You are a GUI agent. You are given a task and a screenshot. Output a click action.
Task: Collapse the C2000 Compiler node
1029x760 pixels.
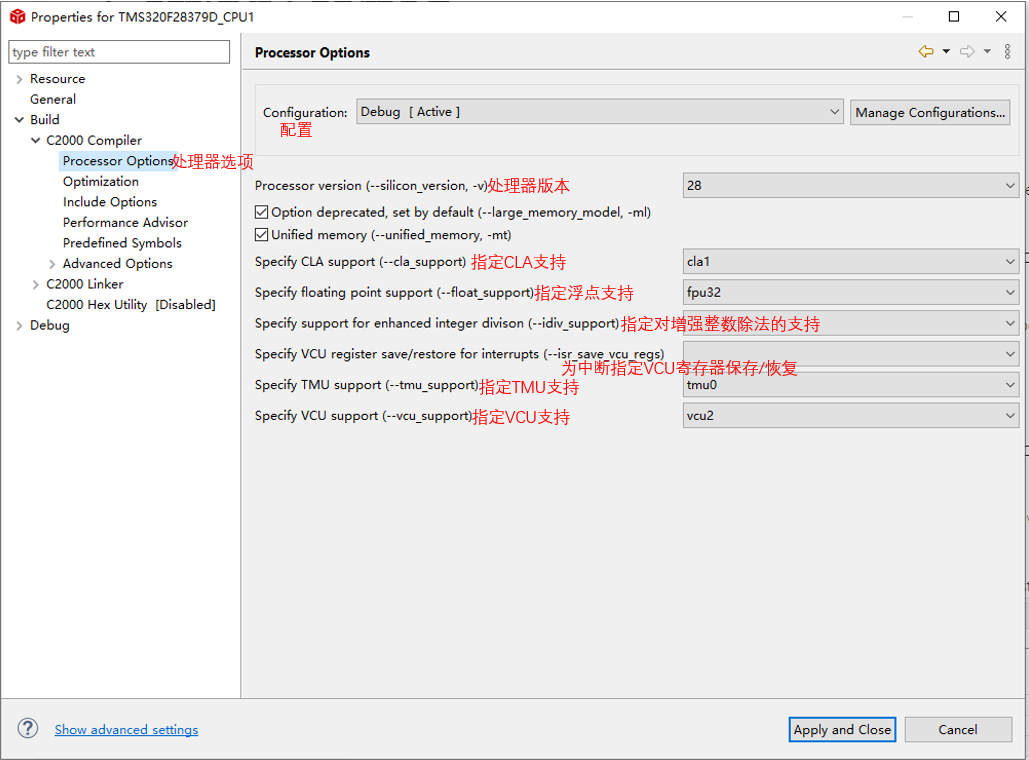click(35, 140)
